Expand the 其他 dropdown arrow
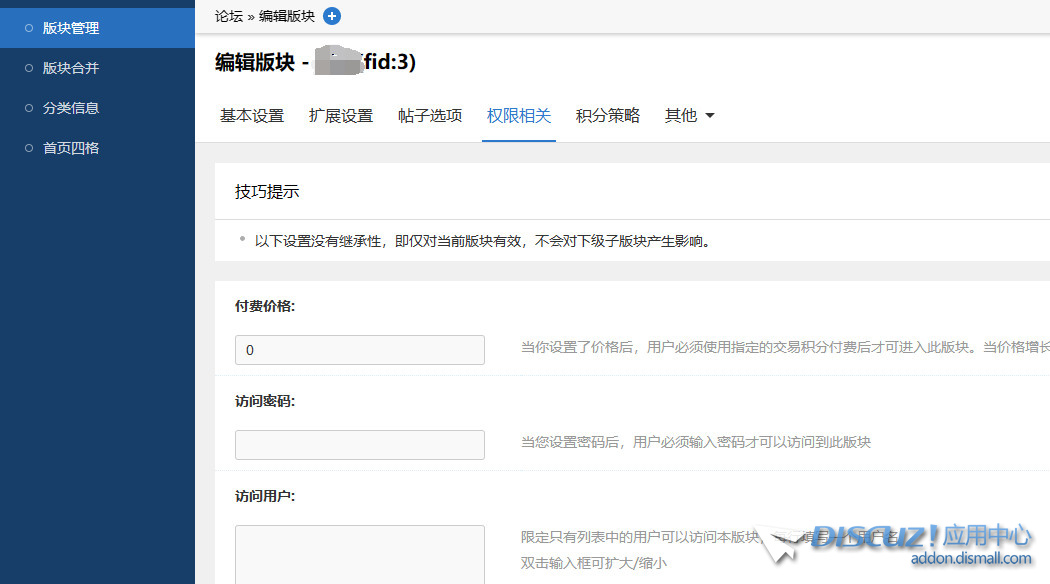Viewport: 1050px width, 584px height. click(710, 116)
